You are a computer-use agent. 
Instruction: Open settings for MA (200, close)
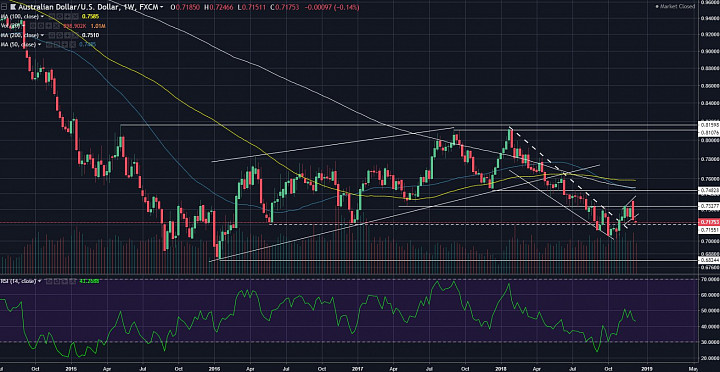click(x=60, y=35)
